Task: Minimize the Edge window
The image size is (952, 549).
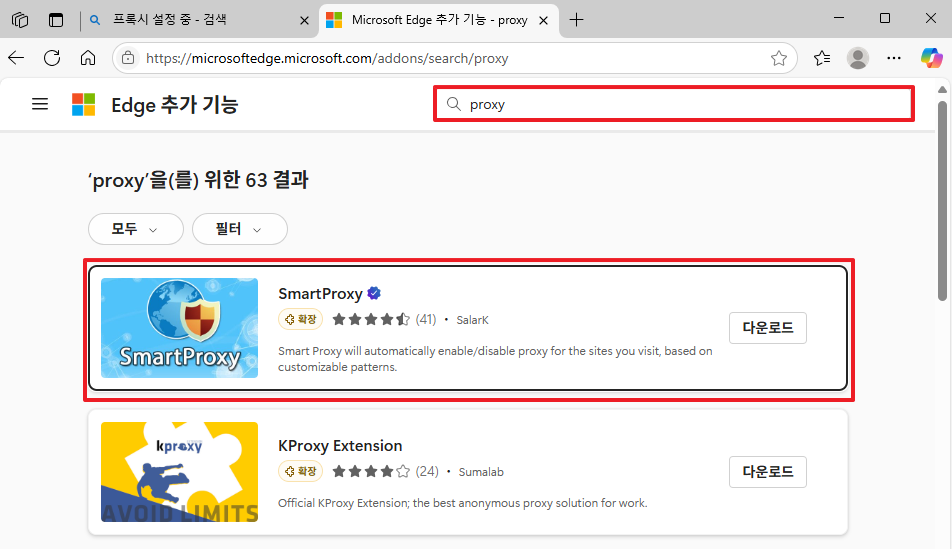Action: pyautogui.click(x=839, y=18)
